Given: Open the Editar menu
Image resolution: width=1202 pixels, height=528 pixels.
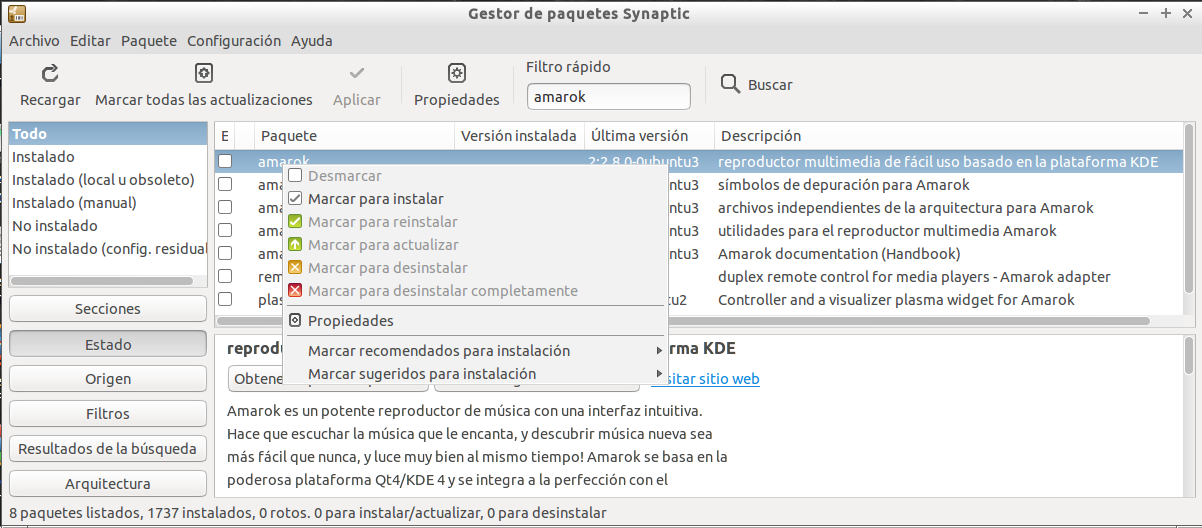Looking at the screenshot, I should (90, 41).
